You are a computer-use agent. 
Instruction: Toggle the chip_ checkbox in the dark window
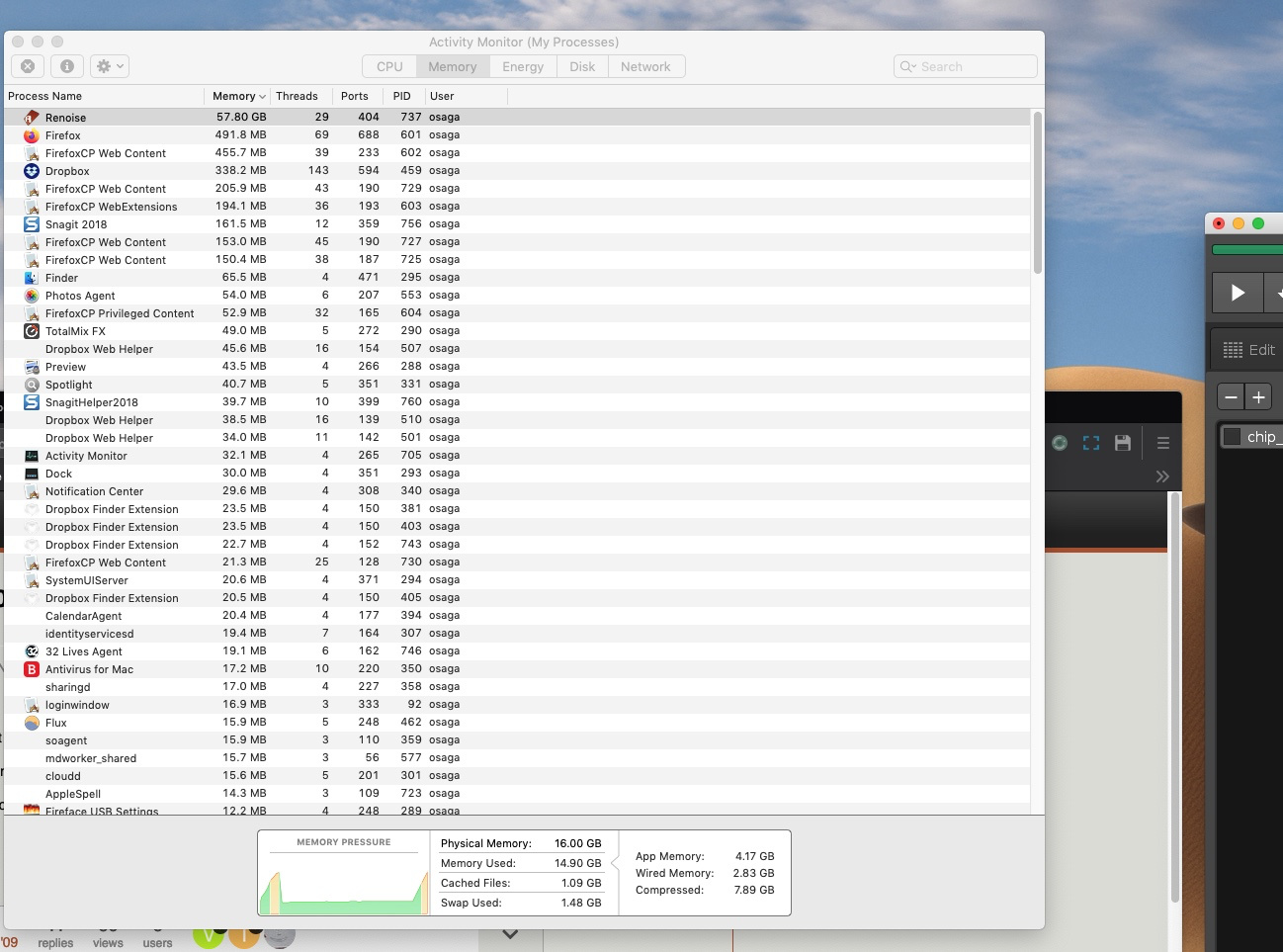1232,437
